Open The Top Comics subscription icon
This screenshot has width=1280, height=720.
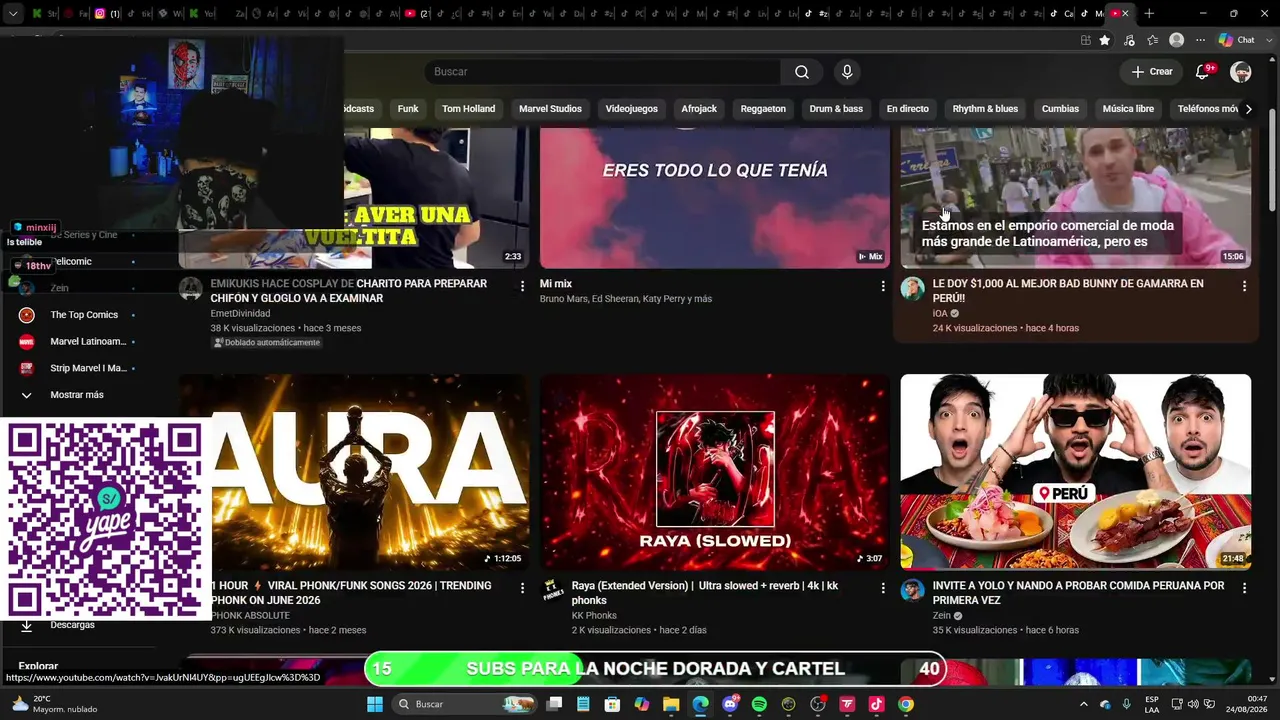point(27,315)
